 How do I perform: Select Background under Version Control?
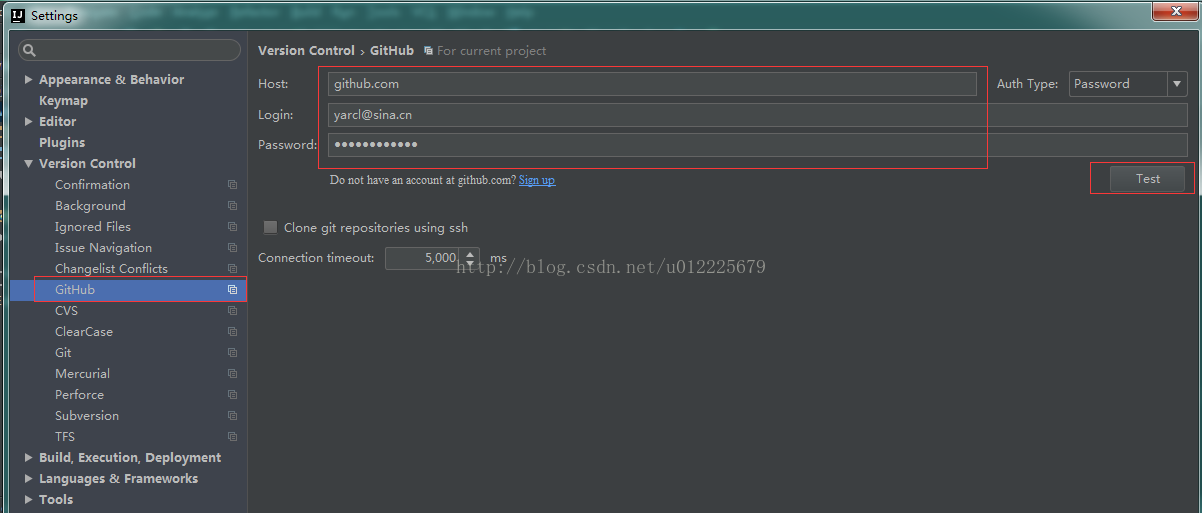click(90, 206)
